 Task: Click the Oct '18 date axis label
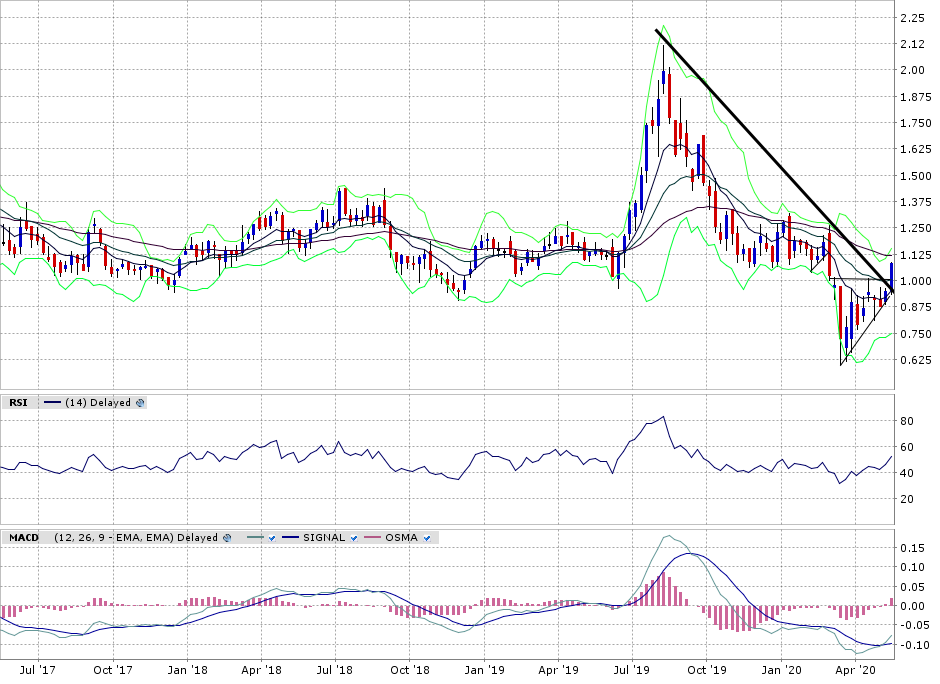coord(410,670)
